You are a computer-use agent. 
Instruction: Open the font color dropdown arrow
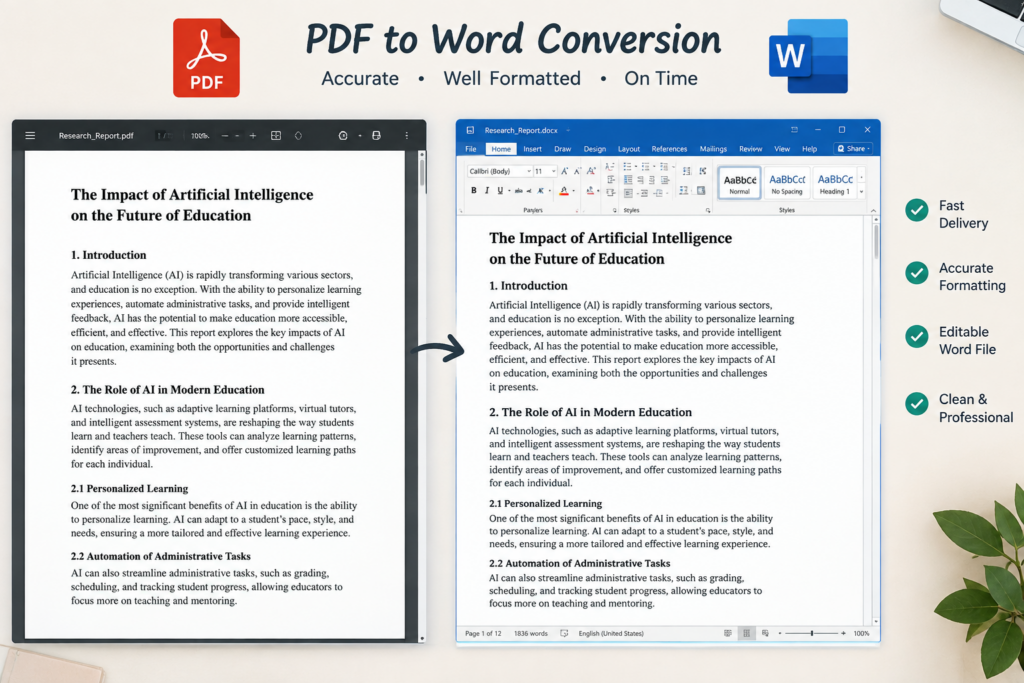[573, 191]
